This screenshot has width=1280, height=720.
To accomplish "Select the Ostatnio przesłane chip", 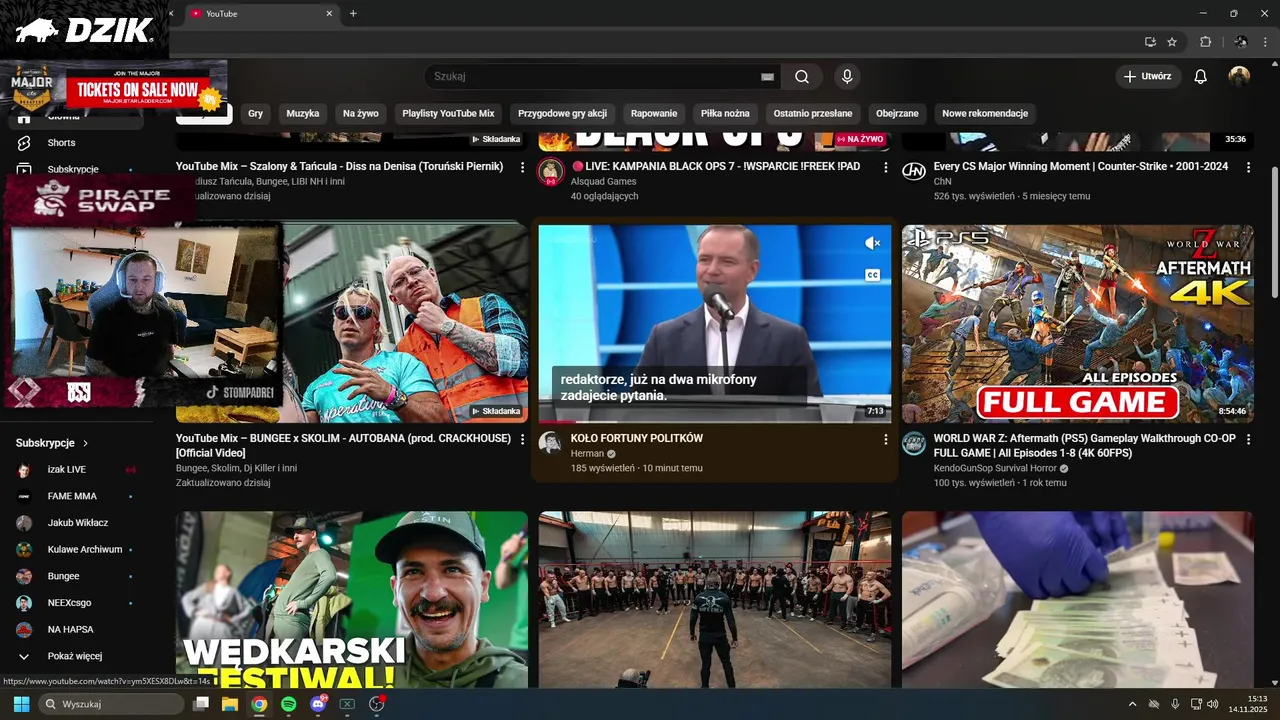I will [813, 114].
